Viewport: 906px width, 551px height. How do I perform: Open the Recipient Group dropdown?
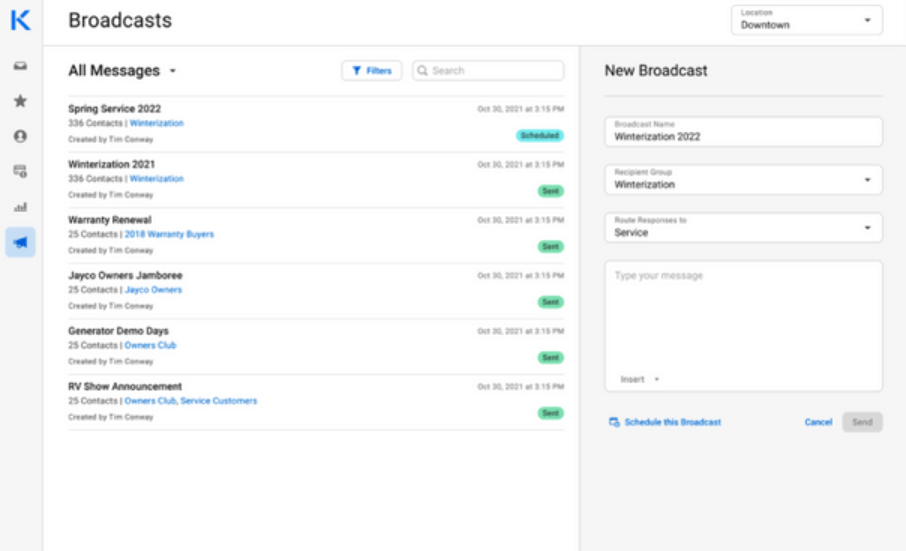(743, 180)
